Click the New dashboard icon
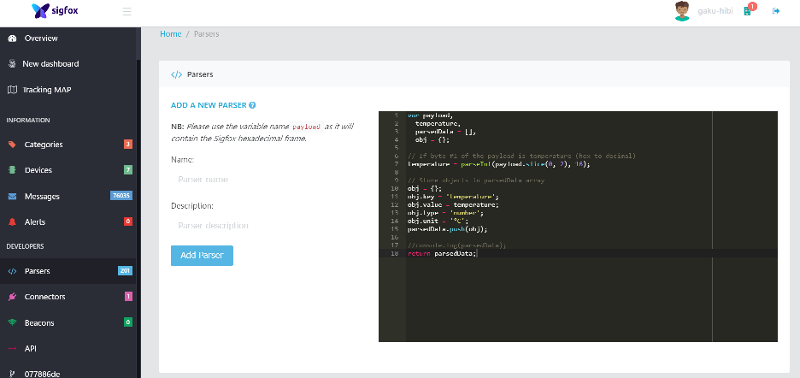Screen dimensions: 800x378 12,64
